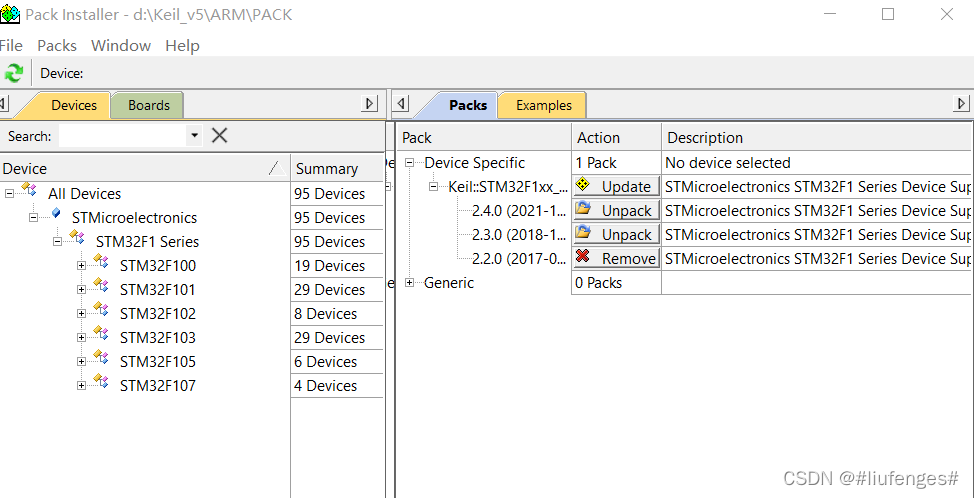Click '8 Devices' summary cell
The image size is (974, 498).
pyautogui.click(x=337, y=314)
